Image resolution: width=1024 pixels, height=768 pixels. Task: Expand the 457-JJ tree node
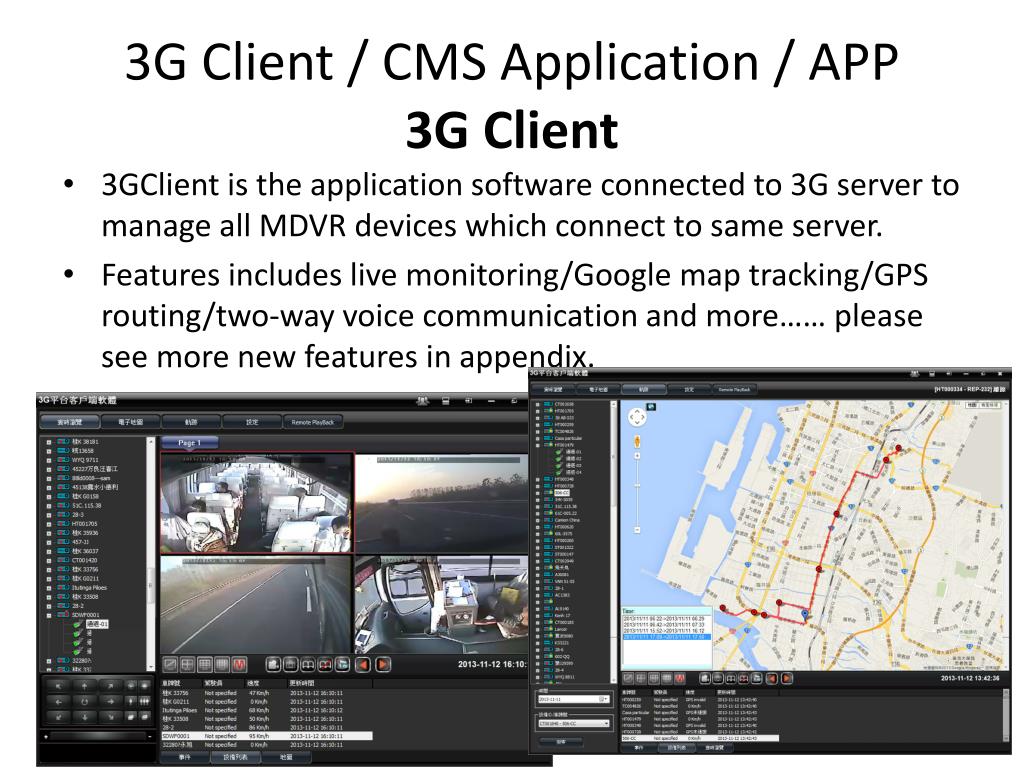coord(48,542)
